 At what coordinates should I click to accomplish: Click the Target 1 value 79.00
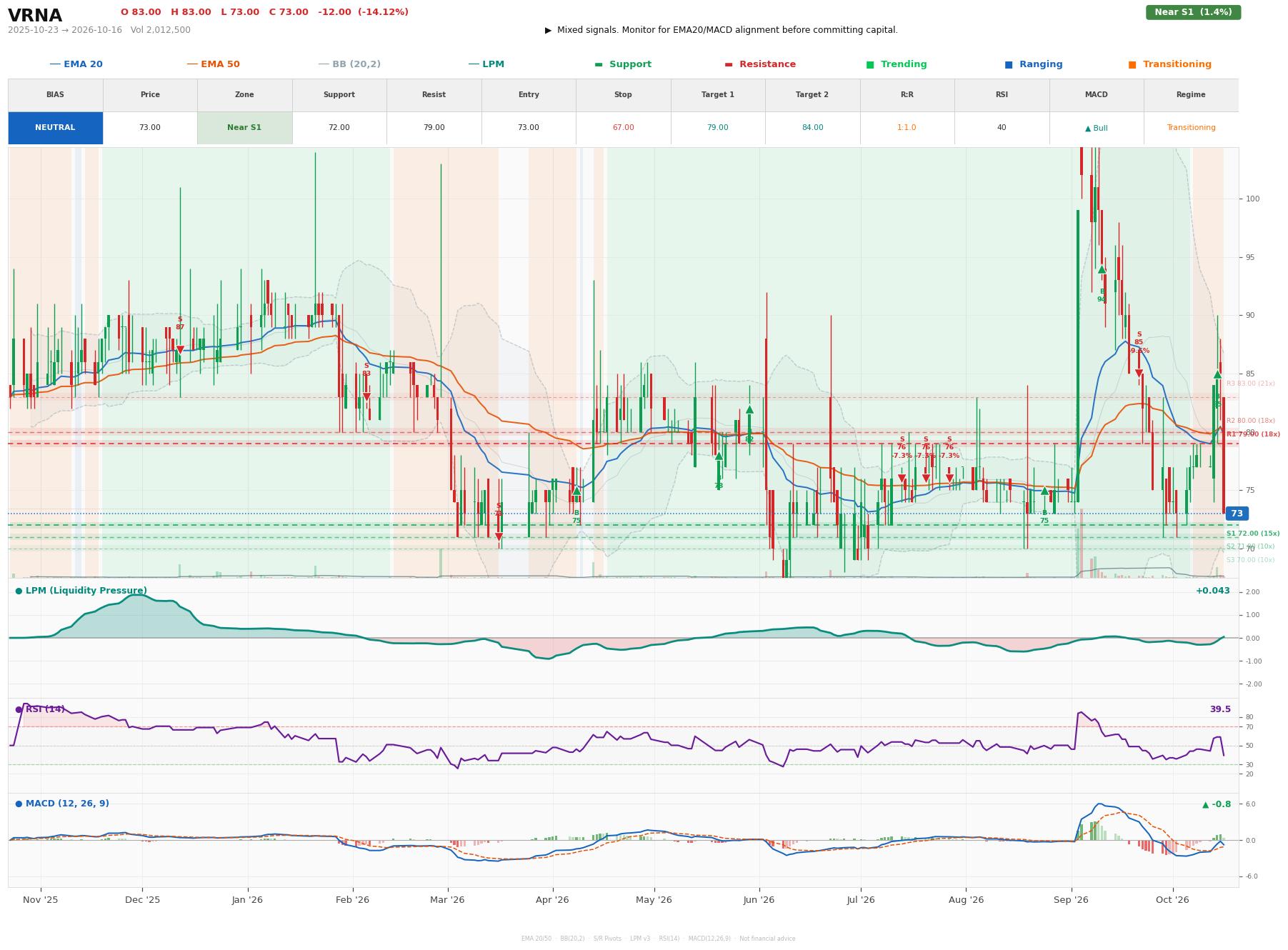717,128
